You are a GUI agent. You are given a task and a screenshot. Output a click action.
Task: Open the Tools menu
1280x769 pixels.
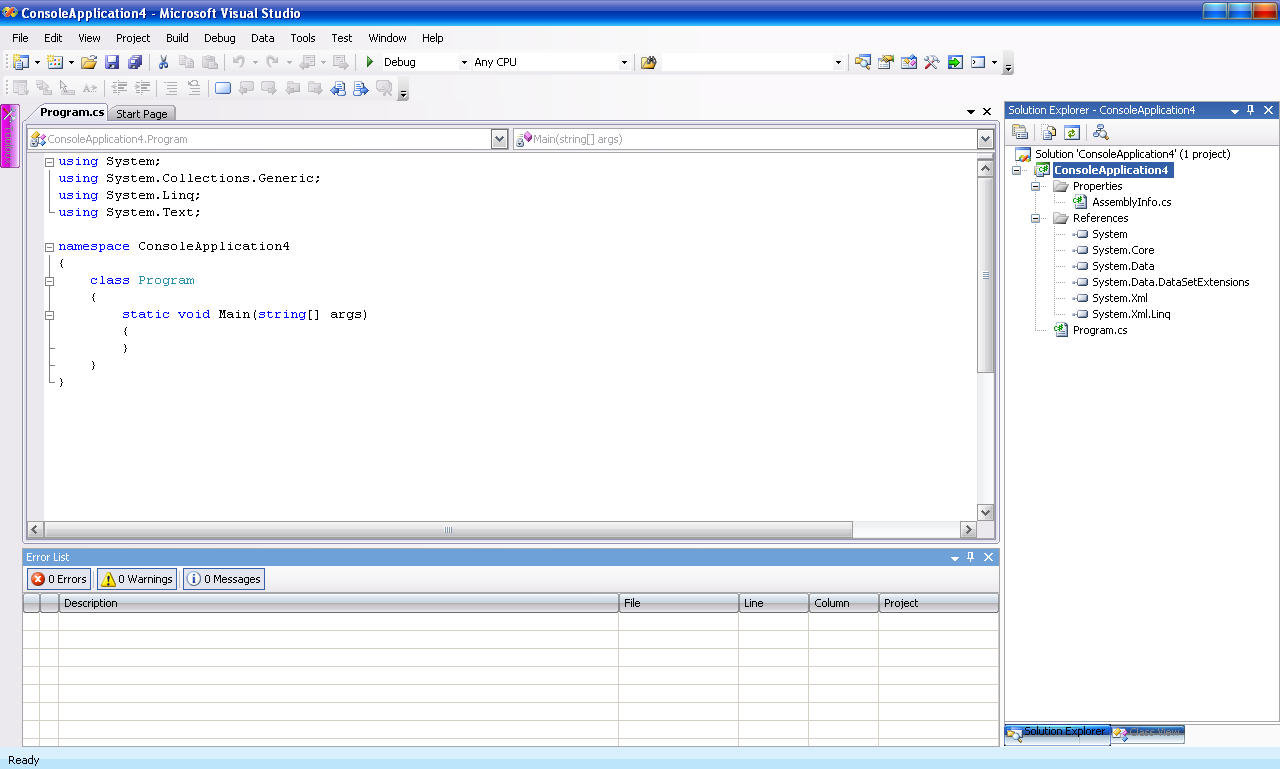(303, 38)
